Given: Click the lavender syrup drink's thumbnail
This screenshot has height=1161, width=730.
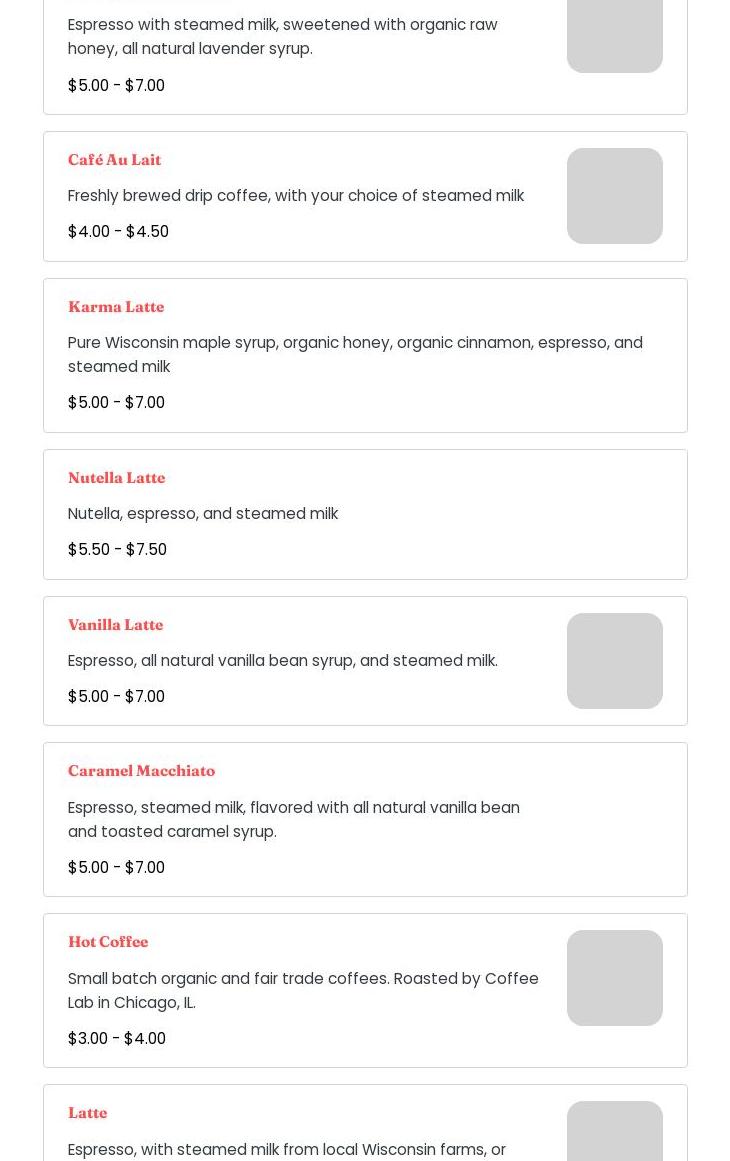Looking at the screenshot, I should click(614, 35).
